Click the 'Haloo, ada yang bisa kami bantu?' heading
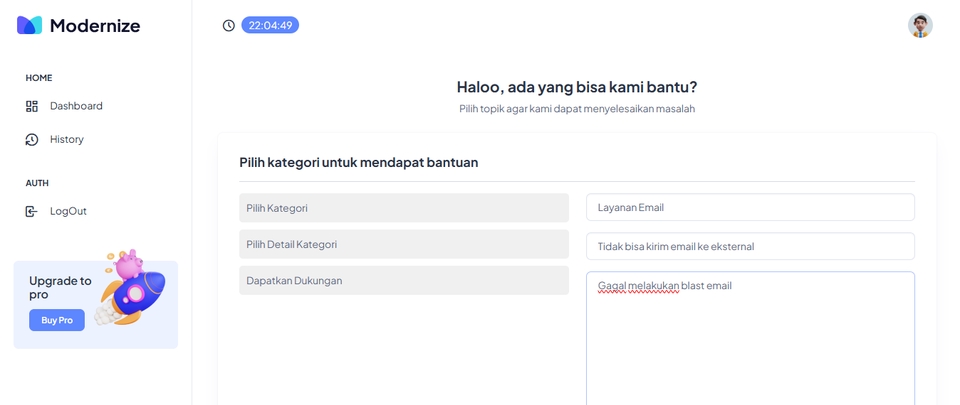 [x=577, y=87]
